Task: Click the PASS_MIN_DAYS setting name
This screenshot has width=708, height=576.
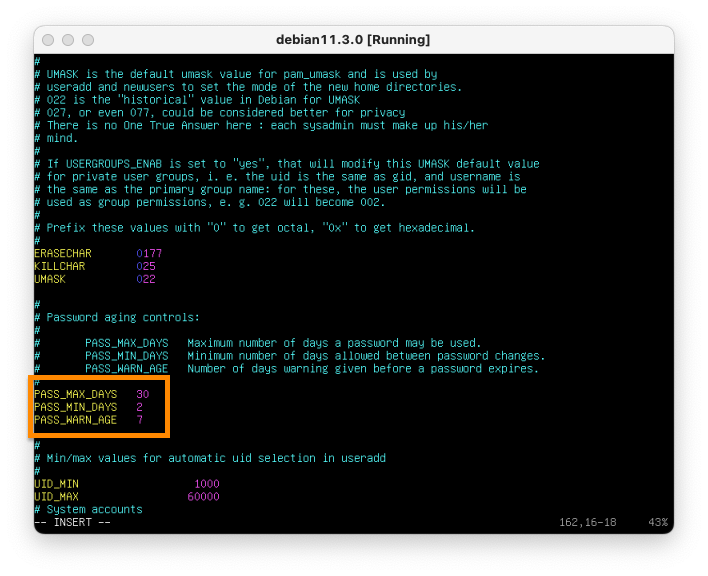Action: 75,407
